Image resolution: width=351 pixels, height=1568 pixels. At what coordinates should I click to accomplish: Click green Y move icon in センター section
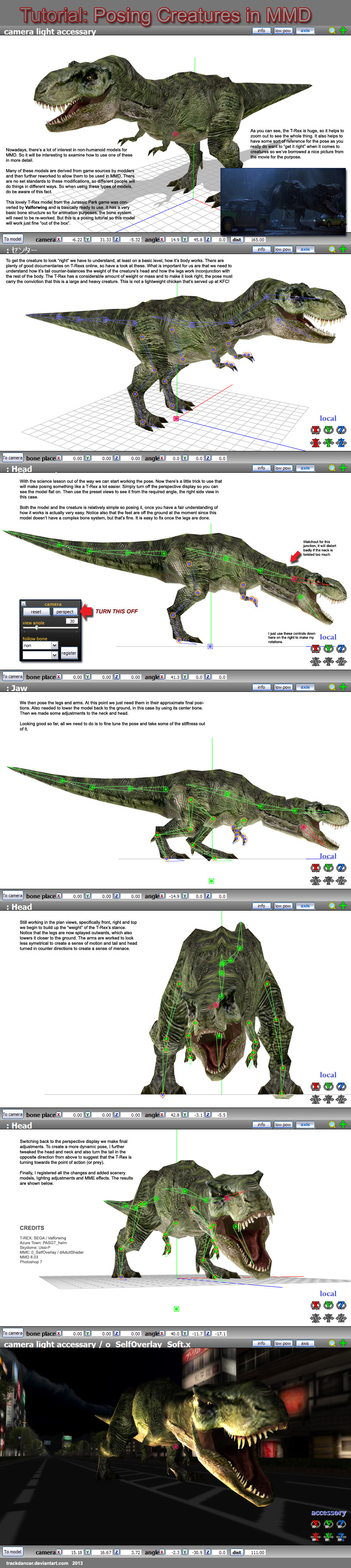point(328,443)
